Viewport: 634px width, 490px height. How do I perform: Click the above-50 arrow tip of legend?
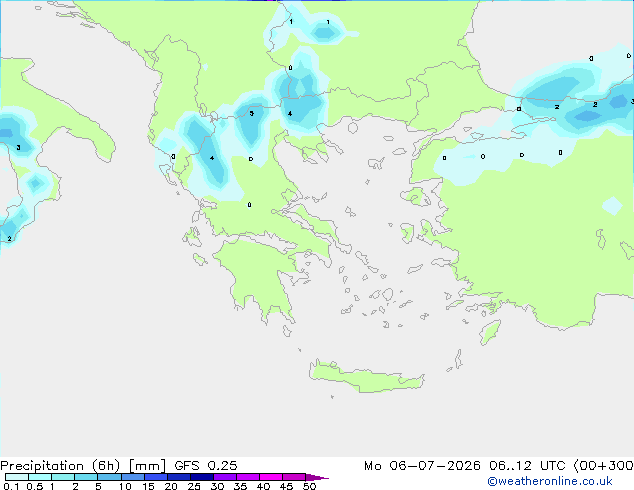[x=317, y=477]
